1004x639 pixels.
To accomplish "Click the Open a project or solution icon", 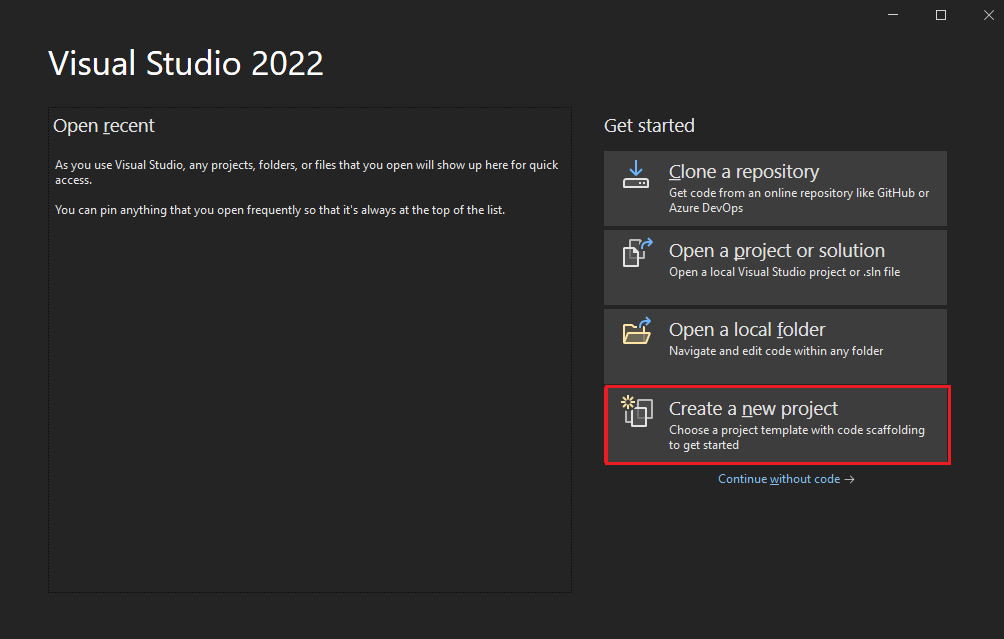I will pyautogui.click(x=637, y=252).
